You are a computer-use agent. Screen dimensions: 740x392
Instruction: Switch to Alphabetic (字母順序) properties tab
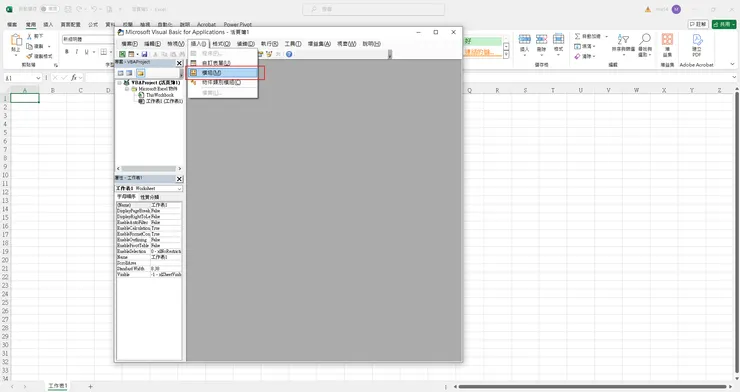tap(126, 197)
